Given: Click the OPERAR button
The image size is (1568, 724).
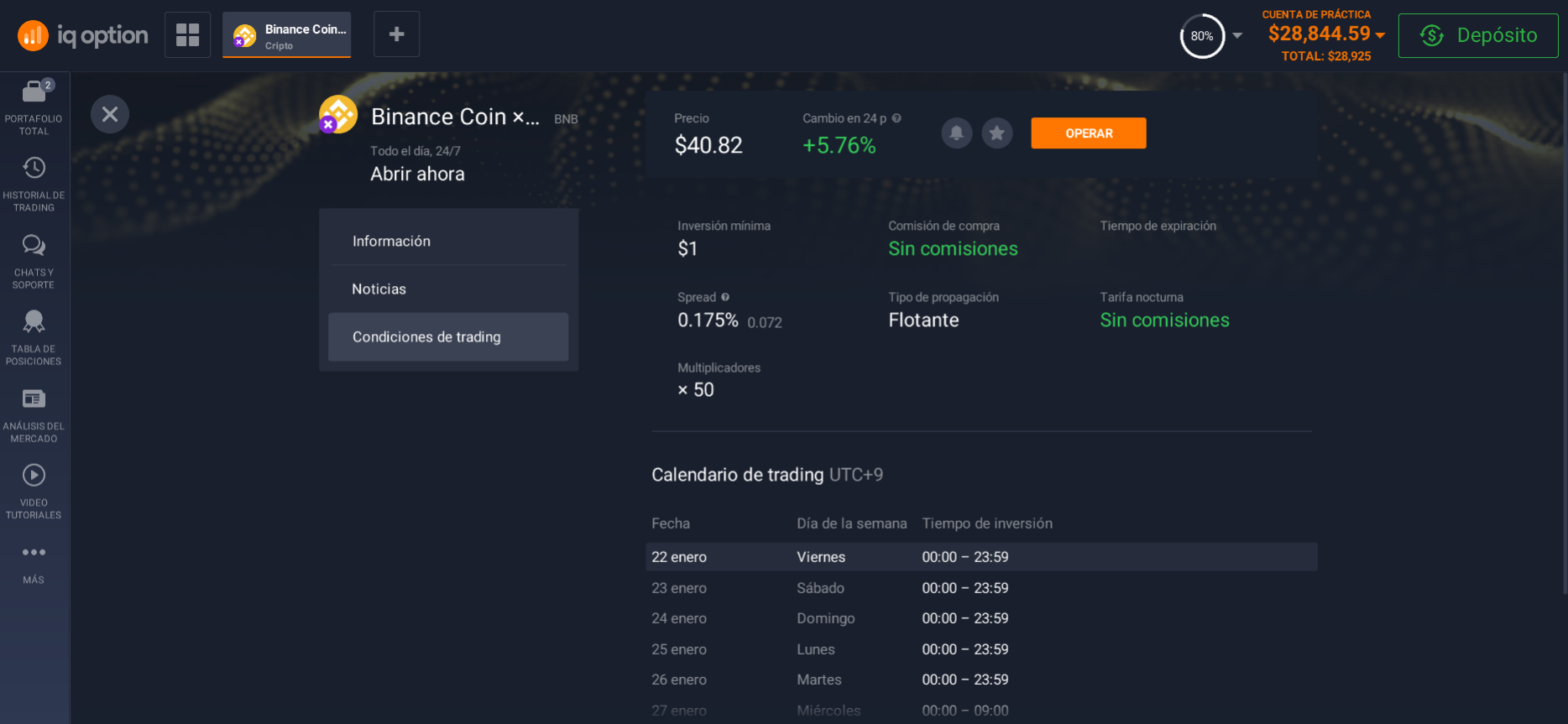Looking at the screenshot, I should (x=1089, y=133).
